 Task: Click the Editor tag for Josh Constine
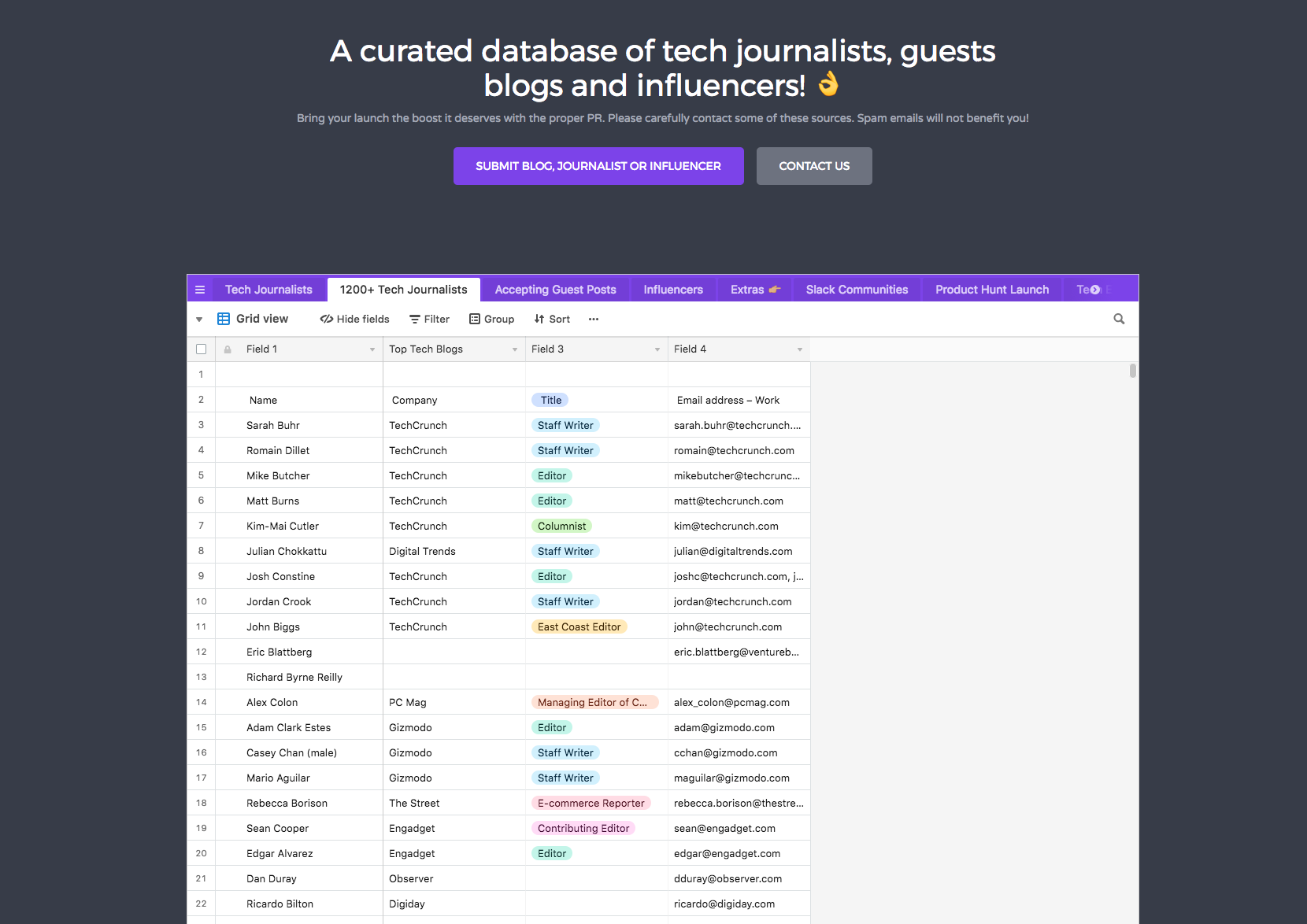(x=552, y=576)
